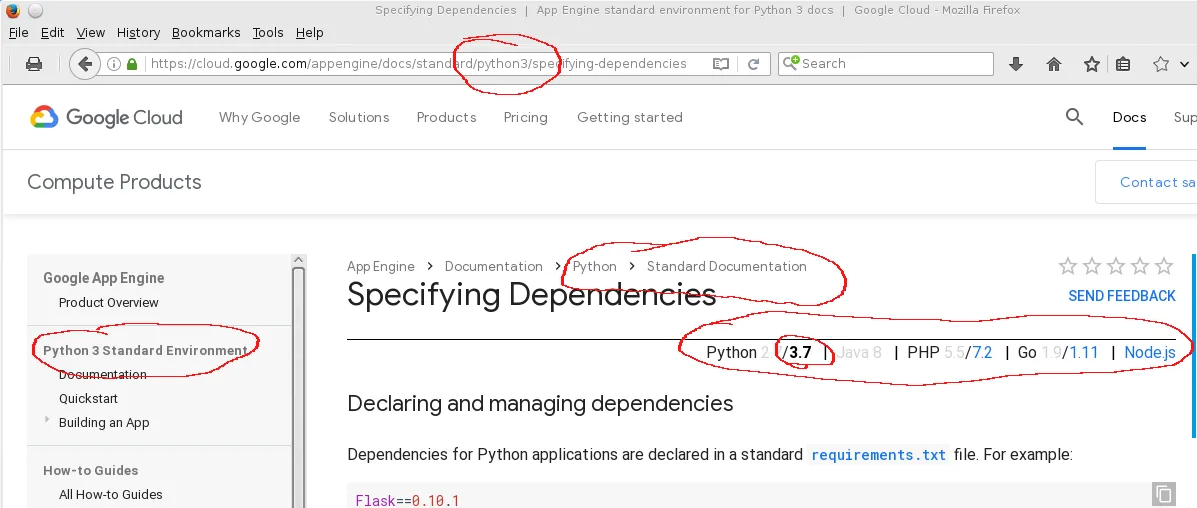Switch to Go 1.11 runtime
This screenshot has height=508, width=1197.
pos(1084,352)
